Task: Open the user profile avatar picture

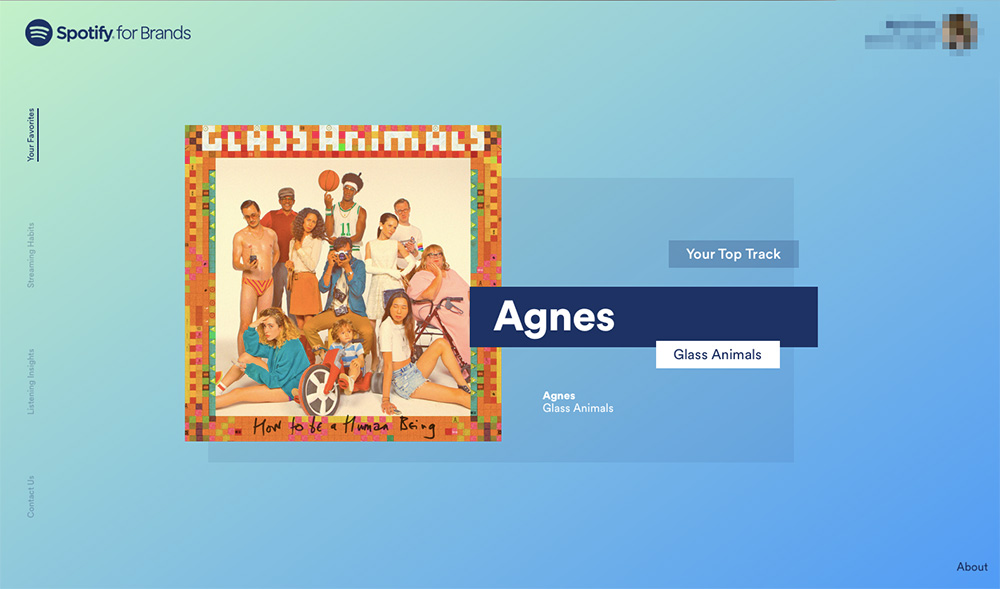Action: tap(960, 31)
